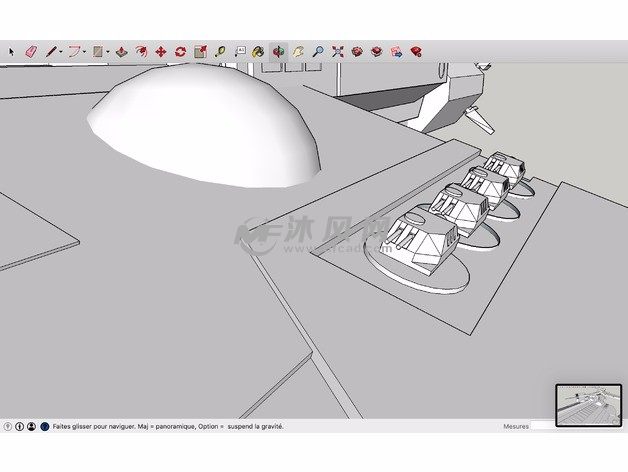
Task: Select the Move tool with red arrows
Action: coord(160,50)
